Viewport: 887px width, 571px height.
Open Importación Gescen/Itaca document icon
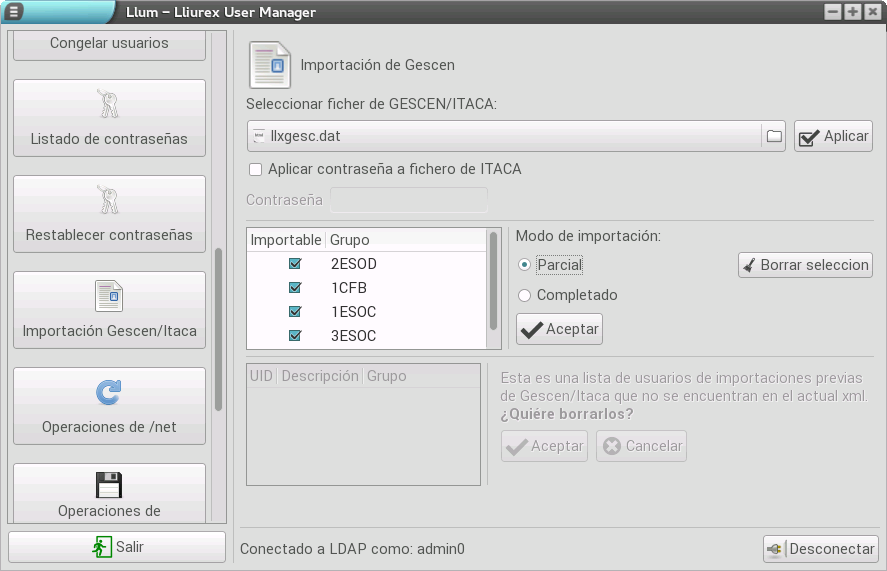[108, 296]
